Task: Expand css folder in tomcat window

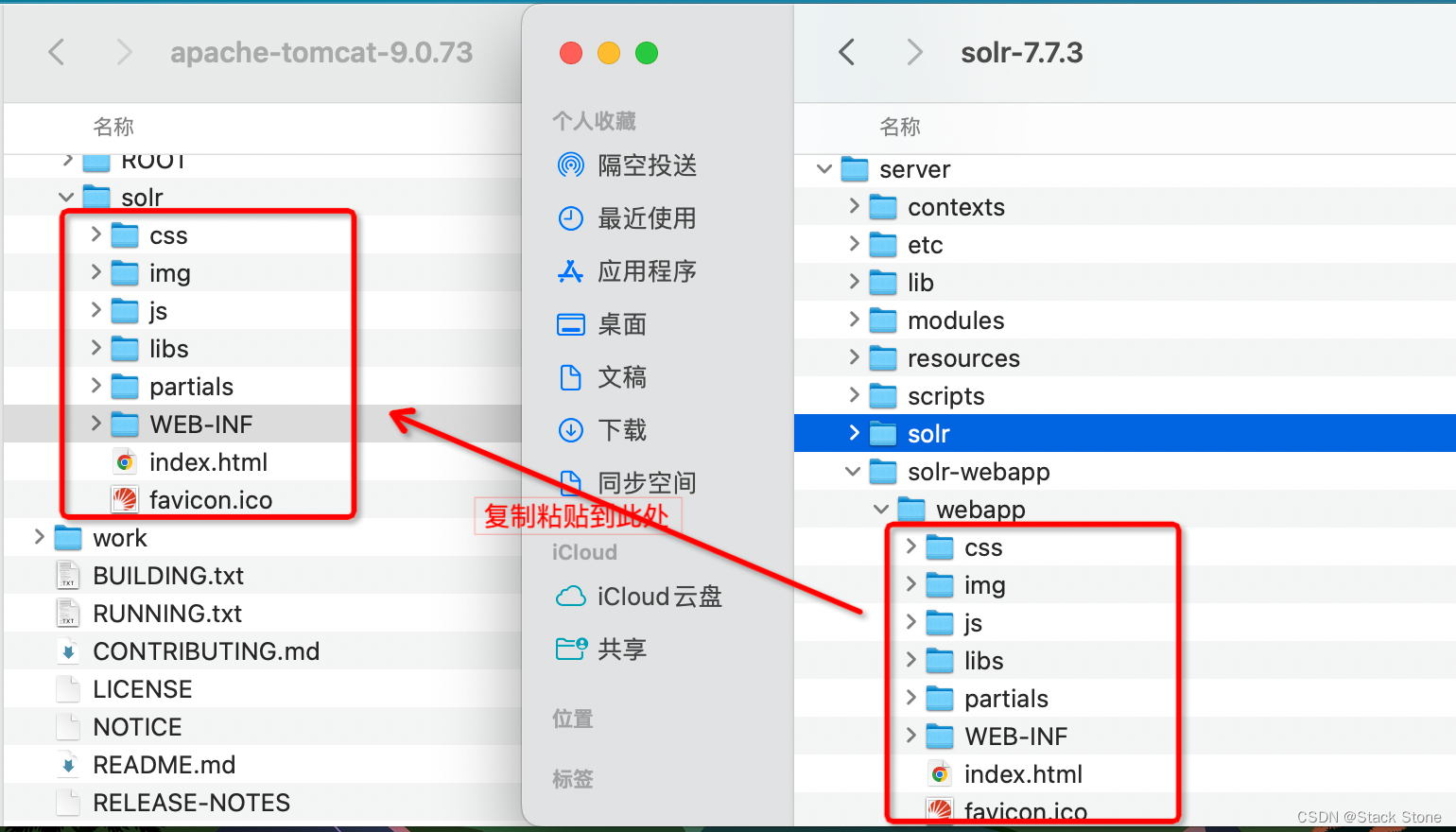Action: (95, 234)
